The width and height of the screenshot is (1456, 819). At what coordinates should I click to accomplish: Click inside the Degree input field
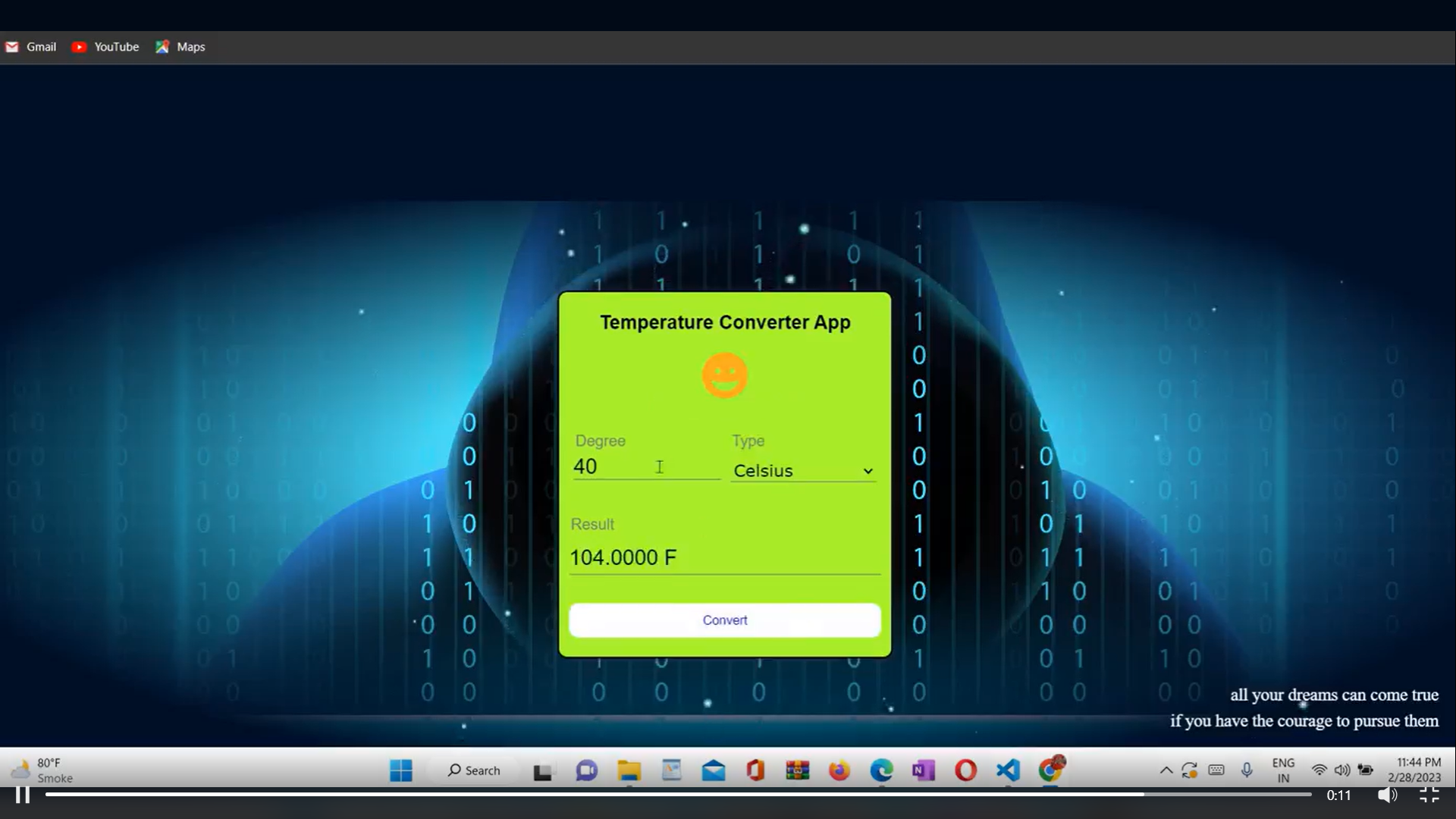(x=645, y=466)
